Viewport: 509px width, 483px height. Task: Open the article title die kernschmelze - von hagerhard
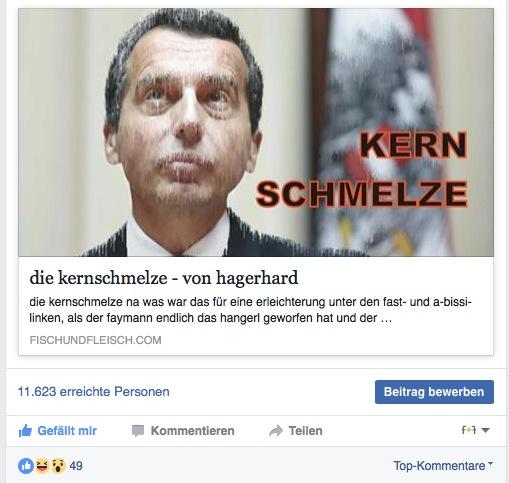(x=164, y=278)
